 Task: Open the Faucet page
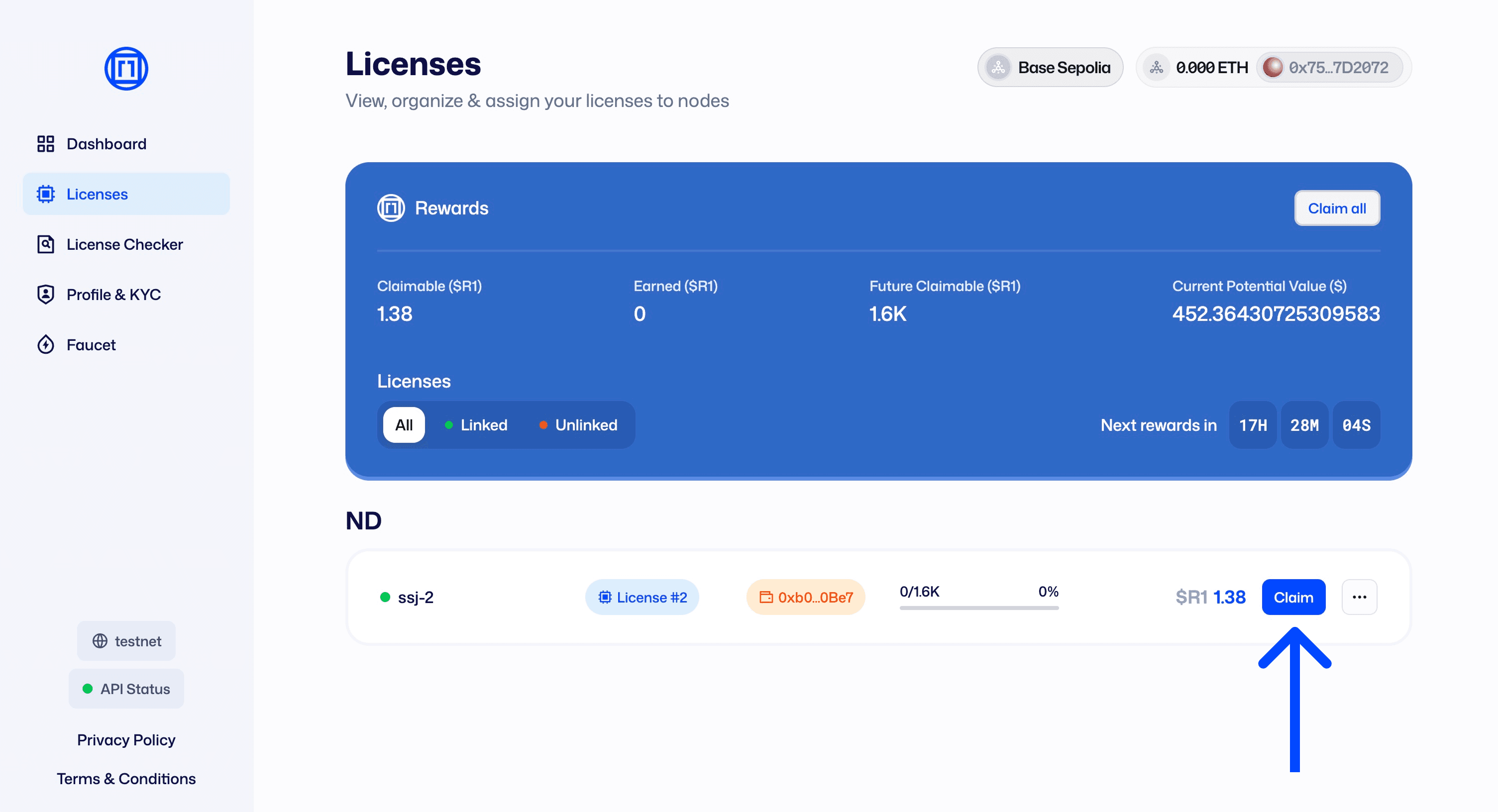(x=126, y=345)
